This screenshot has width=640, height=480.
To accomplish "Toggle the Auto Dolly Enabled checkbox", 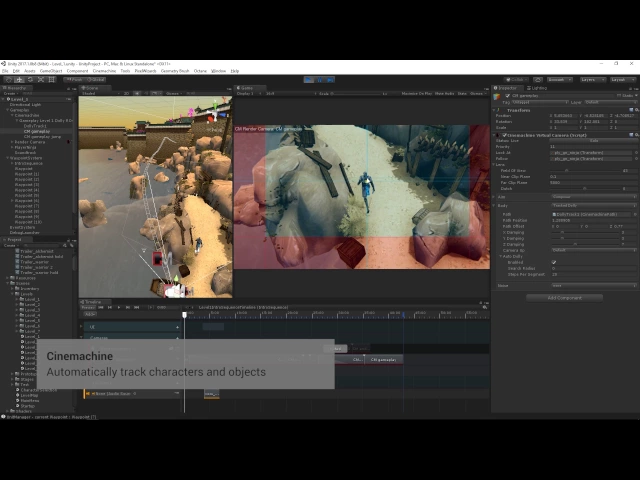I will pos(554,262).
